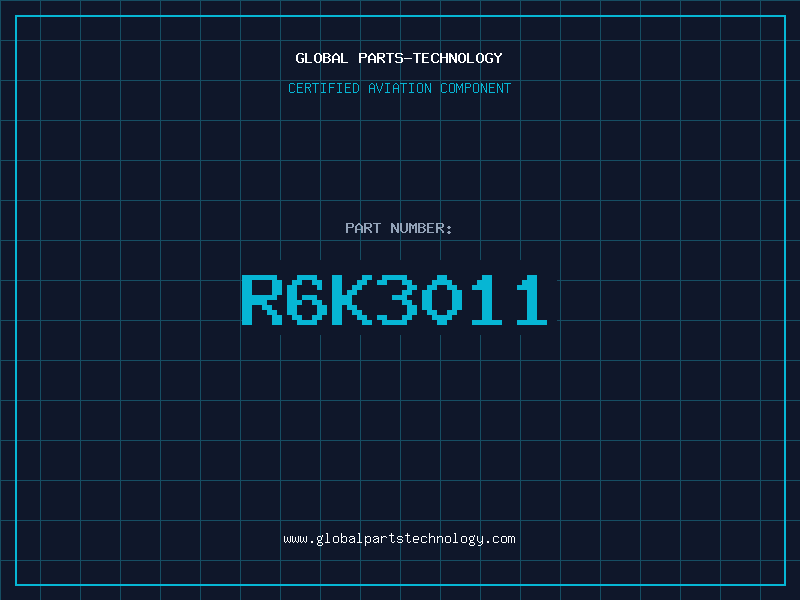Image resolution: width=800 pixels, height=600 pixels.
Task: Select the large part number R6K3011
Action: [395, 300]
